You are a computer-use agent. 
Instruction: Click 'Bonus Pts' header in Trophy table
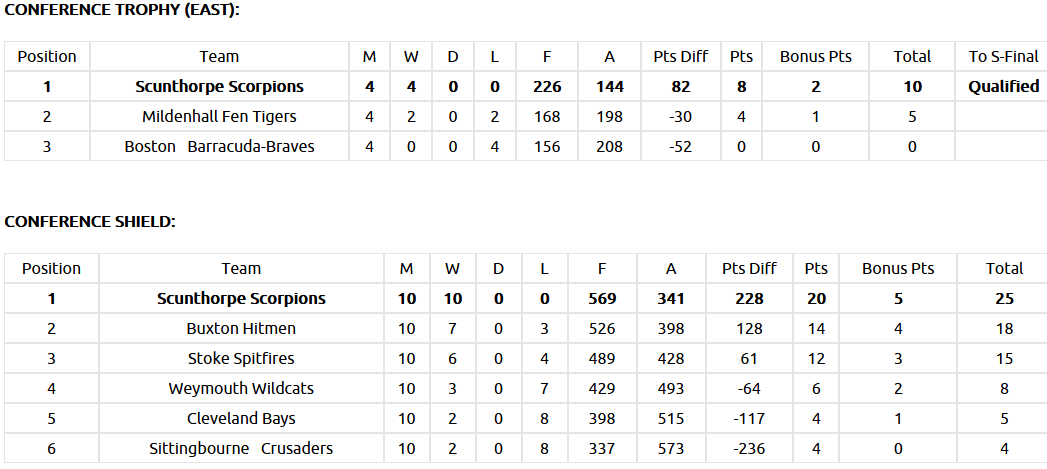point(816,57)
